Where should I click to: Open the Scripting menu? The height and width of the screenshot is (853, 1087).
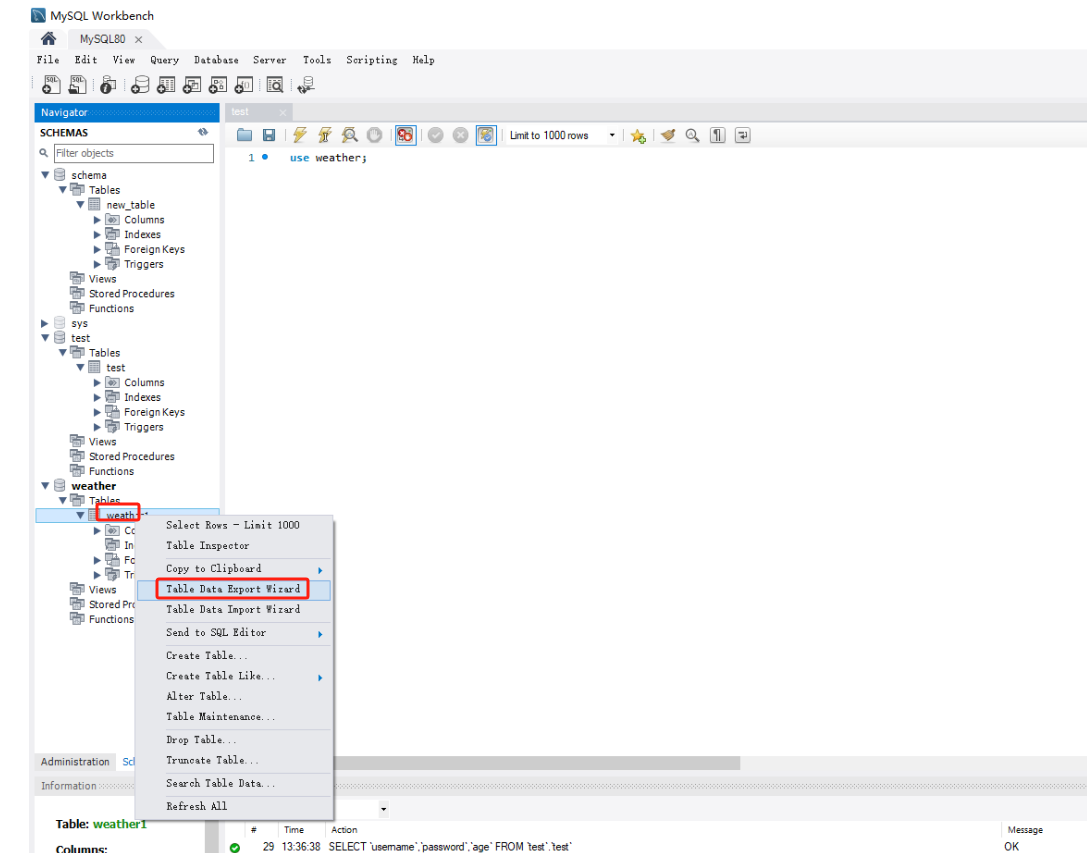pos(372,60)
